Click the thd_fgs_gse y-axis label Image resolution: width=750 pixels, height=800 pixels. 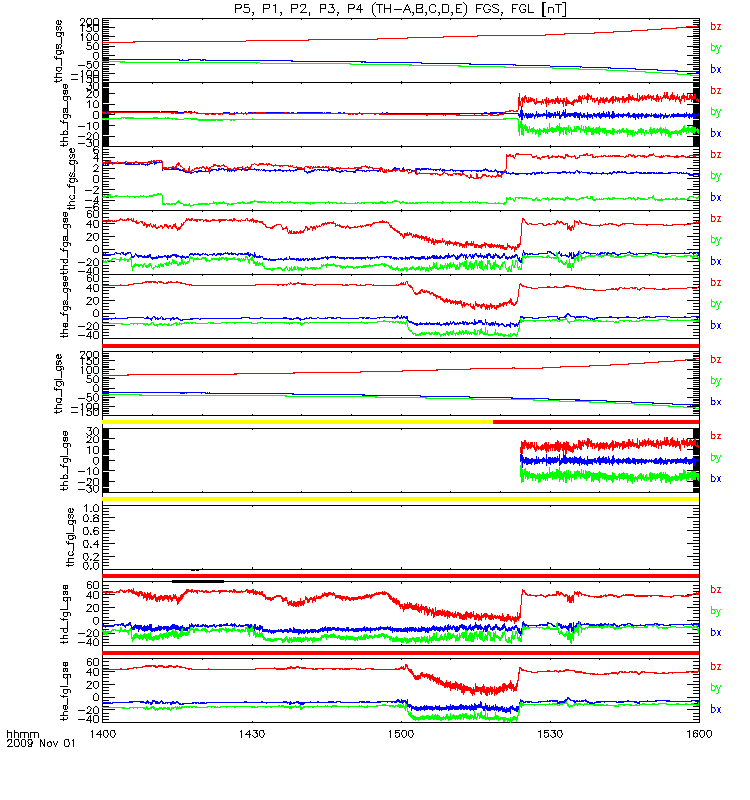pos(65,243)
